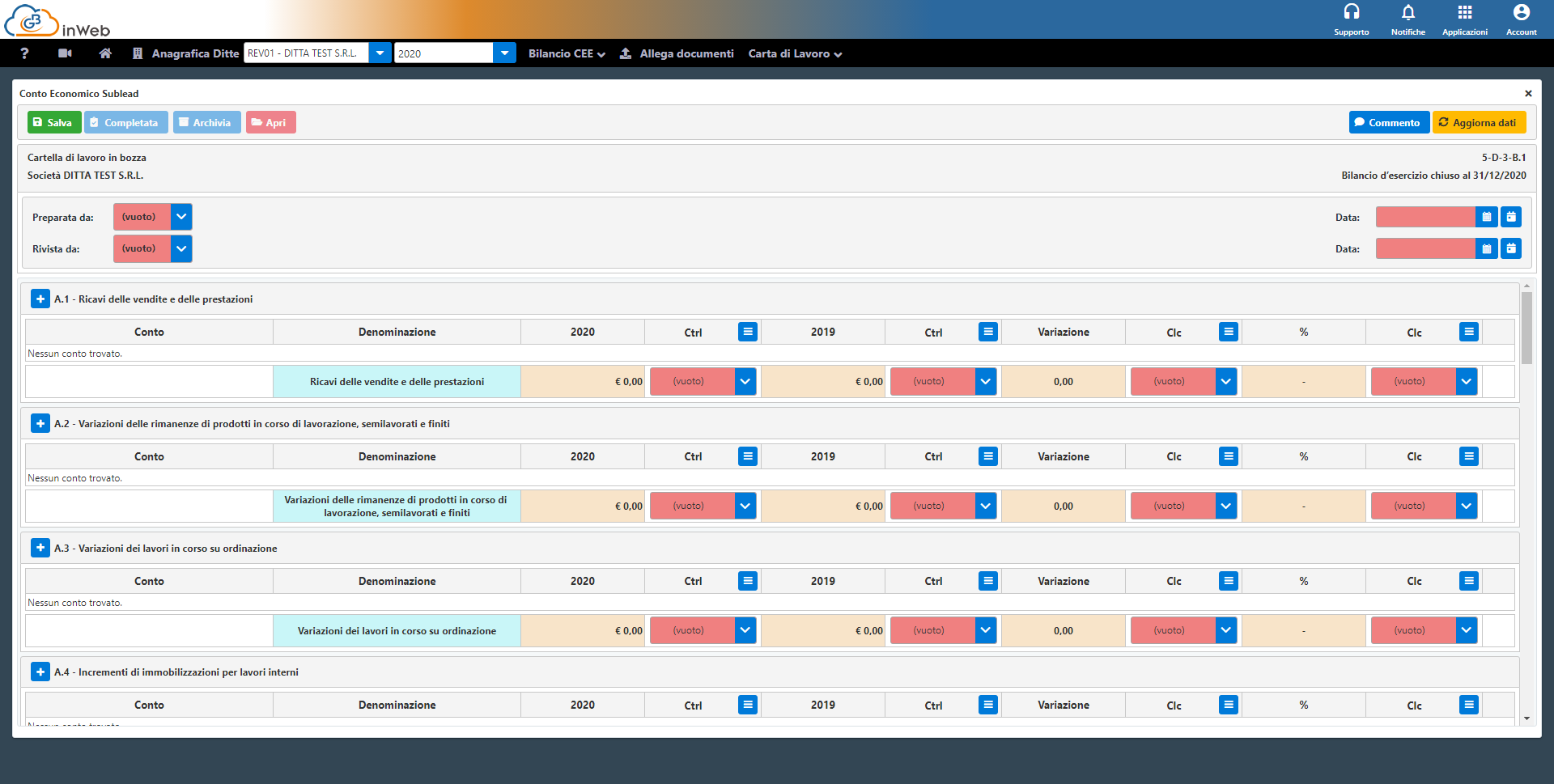Expand A.2 Variazioni delle rimanenze section
Screen dimensions: 1554x784
(x=40, y=423)
